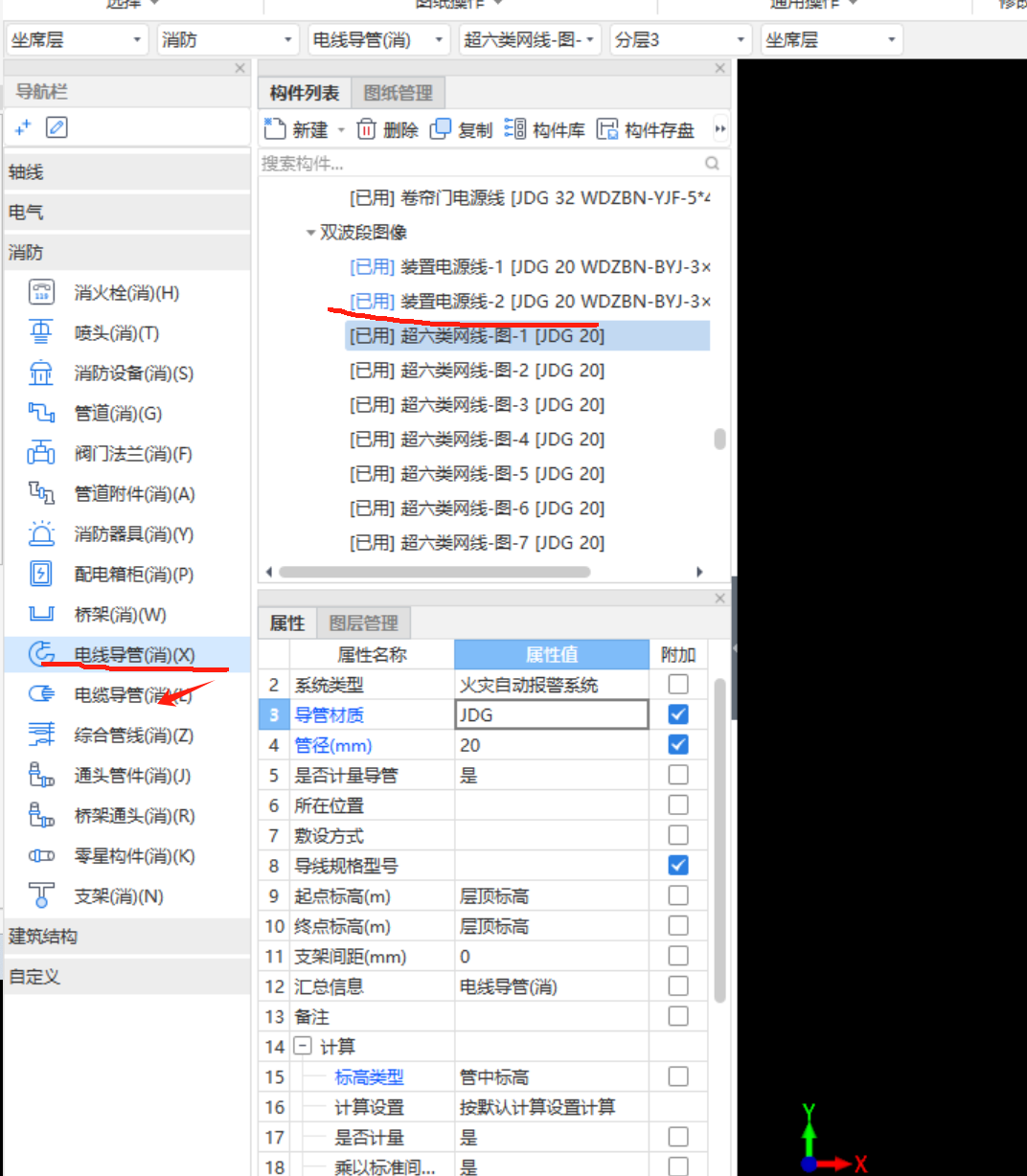The width and height of the screenshot is (1027, 1176).
Task: Click 新建 new component button
Action: click(296, 129)
